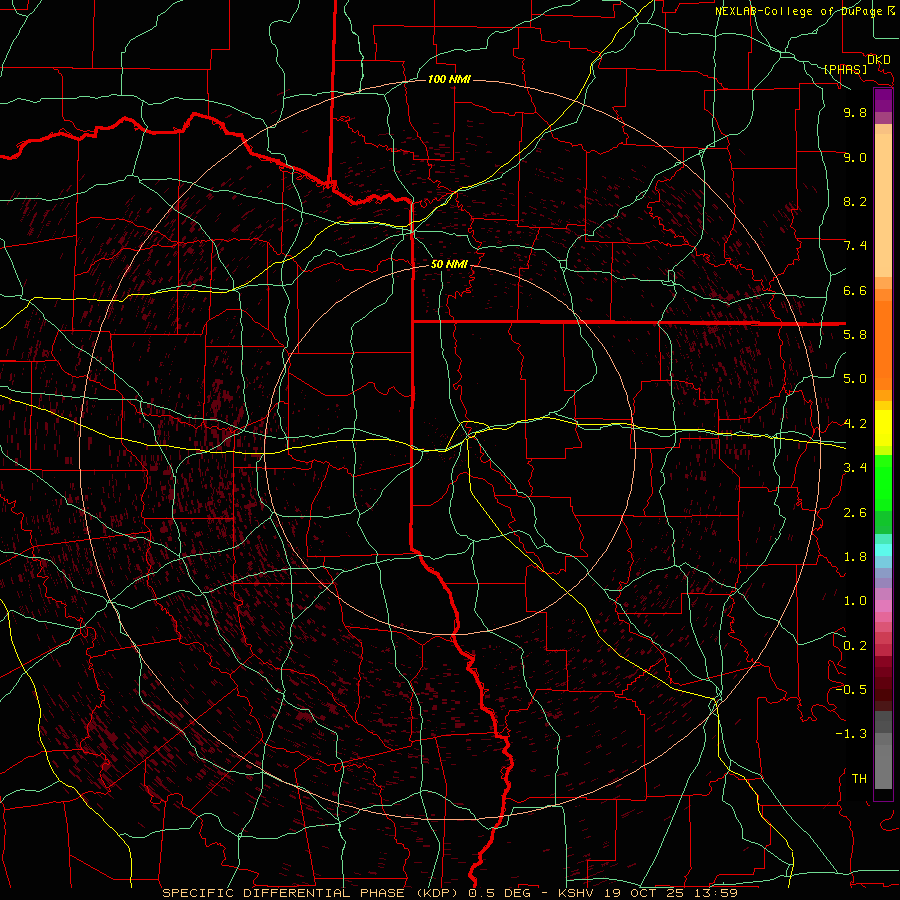Click the 8.2 value on the color scale
Image resolution: width=900 pixels, height=900 pixels.
coord(855,201)
